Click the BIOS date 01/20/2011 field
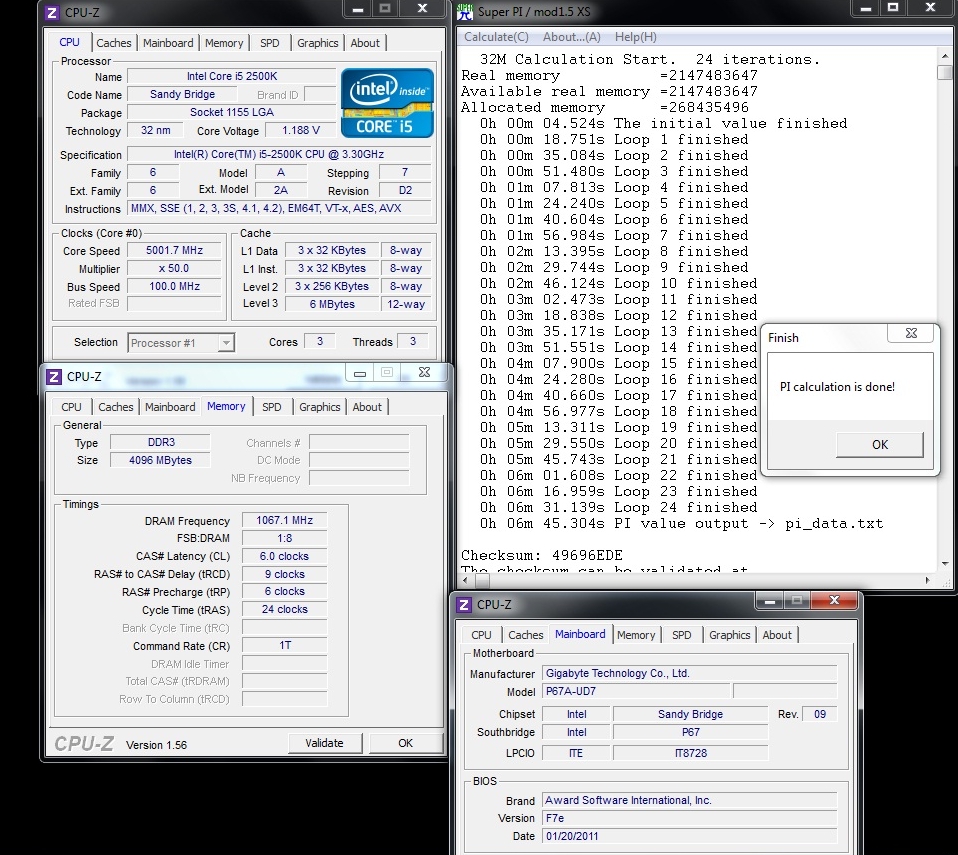 pos(690,836)
